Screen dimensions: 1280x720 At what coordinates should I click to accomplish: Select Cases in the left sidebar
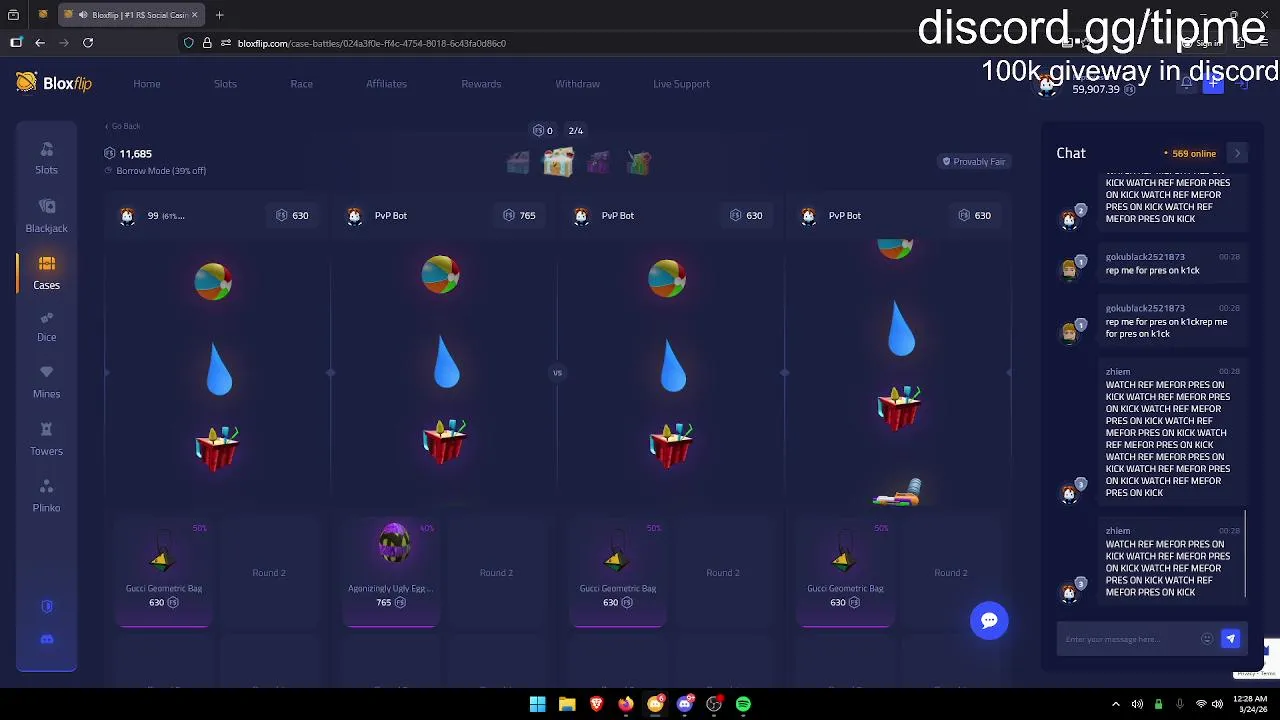[46, 272]
